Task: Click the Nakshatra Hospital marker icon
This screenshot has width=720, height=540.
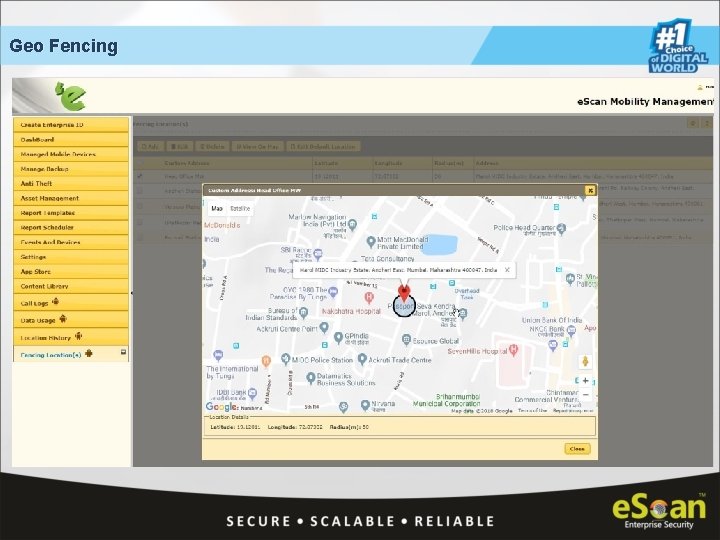Action: click(369, 298)
